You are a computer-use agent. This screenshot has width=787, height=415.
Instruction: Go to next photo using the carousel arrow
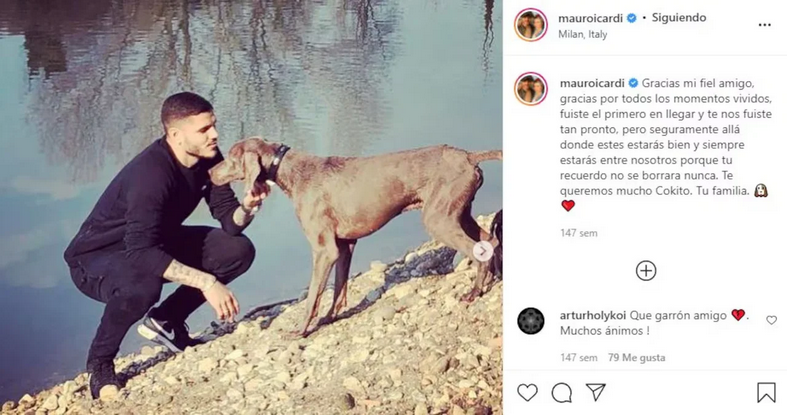coord(483,251)
